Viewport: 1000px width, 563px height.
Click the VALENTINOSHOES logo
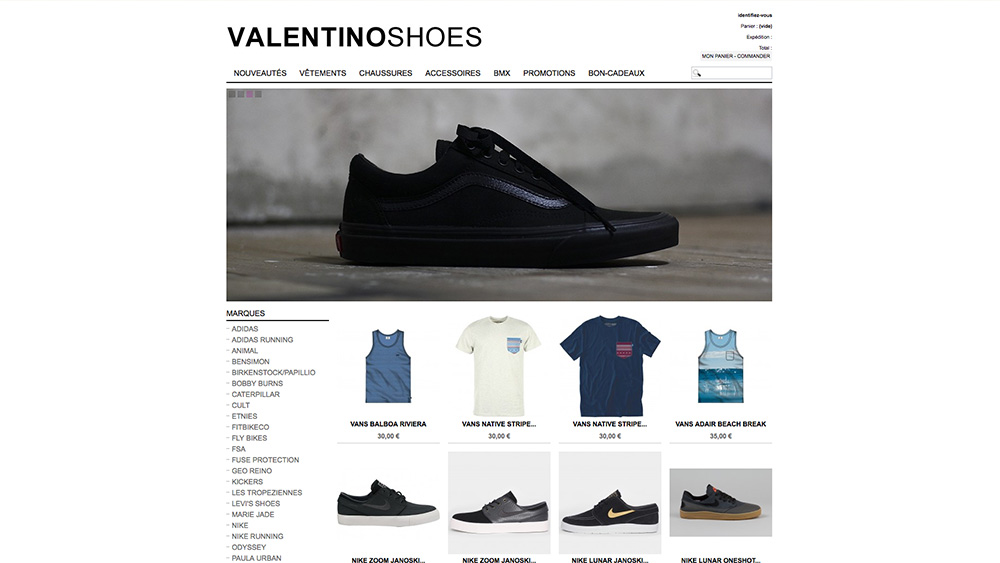coord(355,37)
